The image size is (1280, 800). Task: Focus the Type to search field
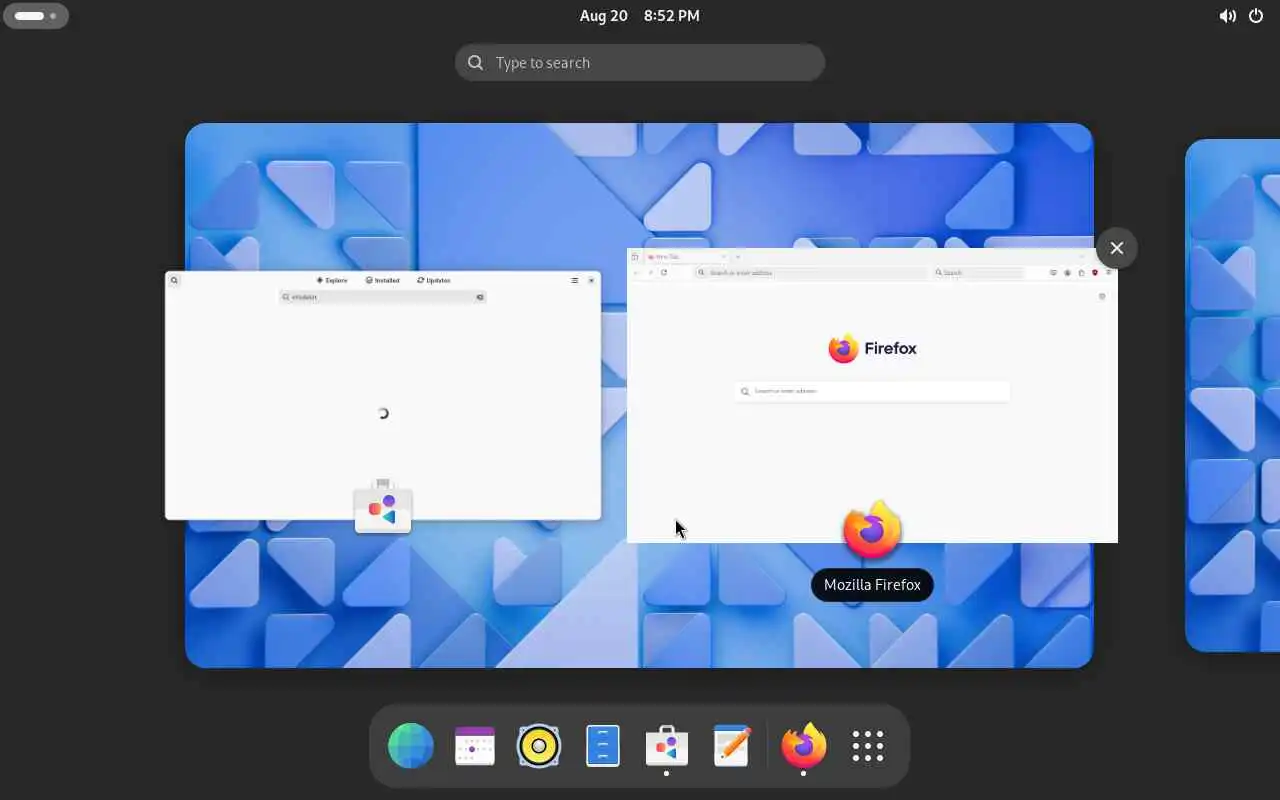pyautogui.click(x=640, y=62)
